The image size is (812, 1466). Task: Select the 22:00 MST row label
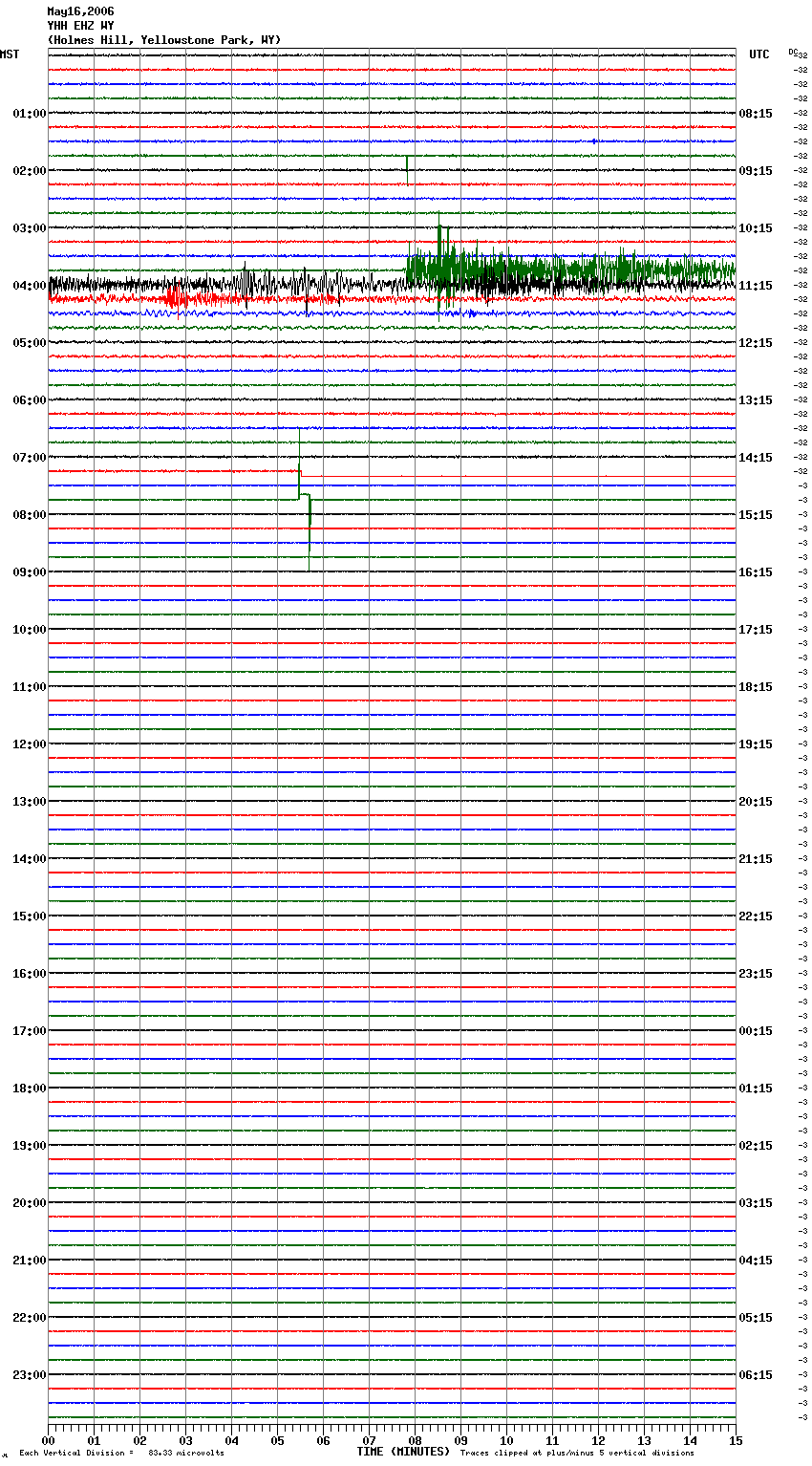coord(30,1318)
